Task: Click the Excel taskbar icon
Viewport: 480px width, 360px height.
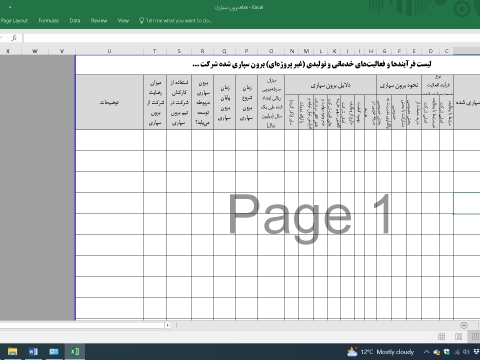Action: (x=75, y=352)
